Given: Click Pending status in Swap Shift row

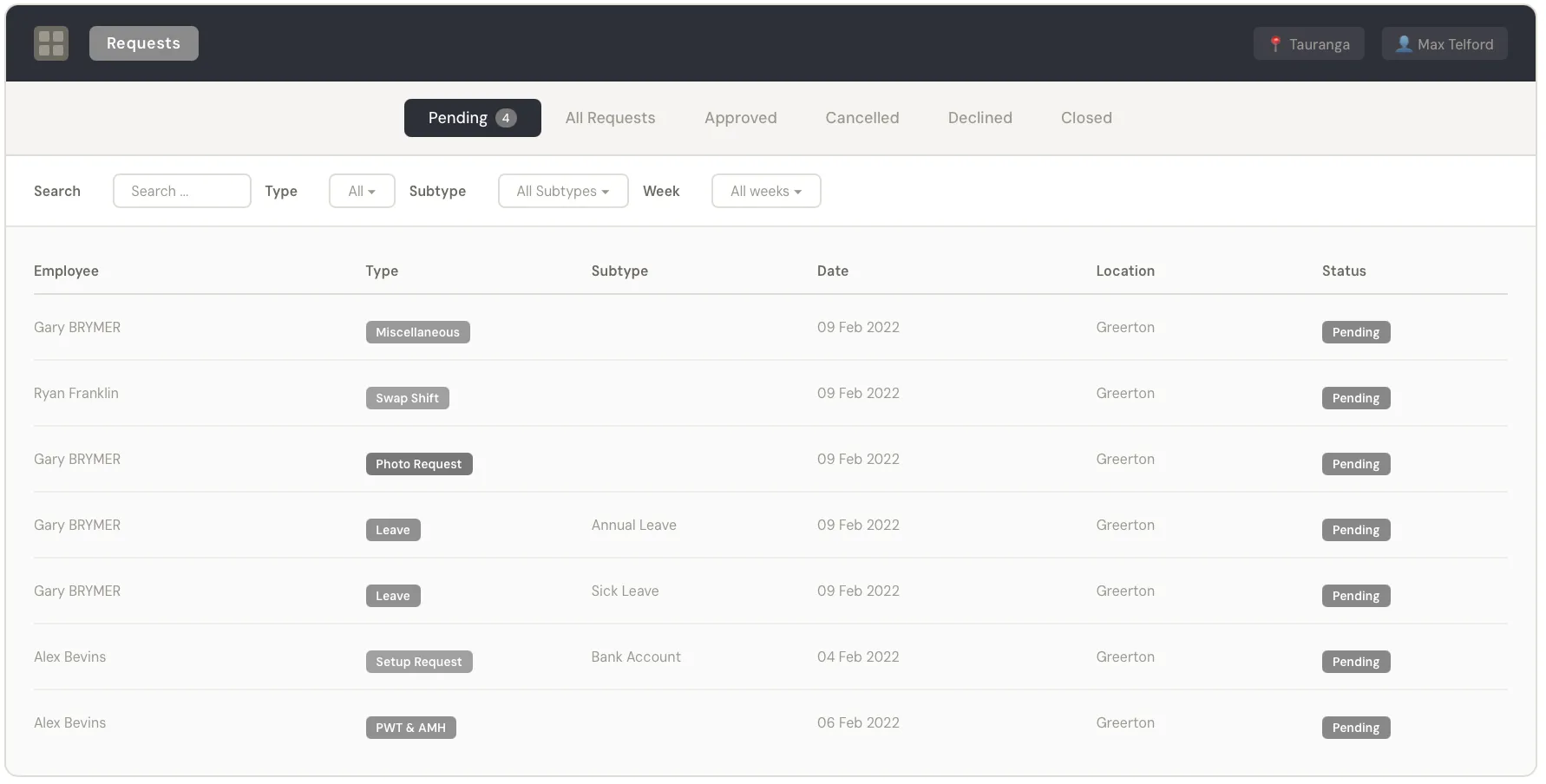Looking at the screenshot, I should [x=1356, y=398].
